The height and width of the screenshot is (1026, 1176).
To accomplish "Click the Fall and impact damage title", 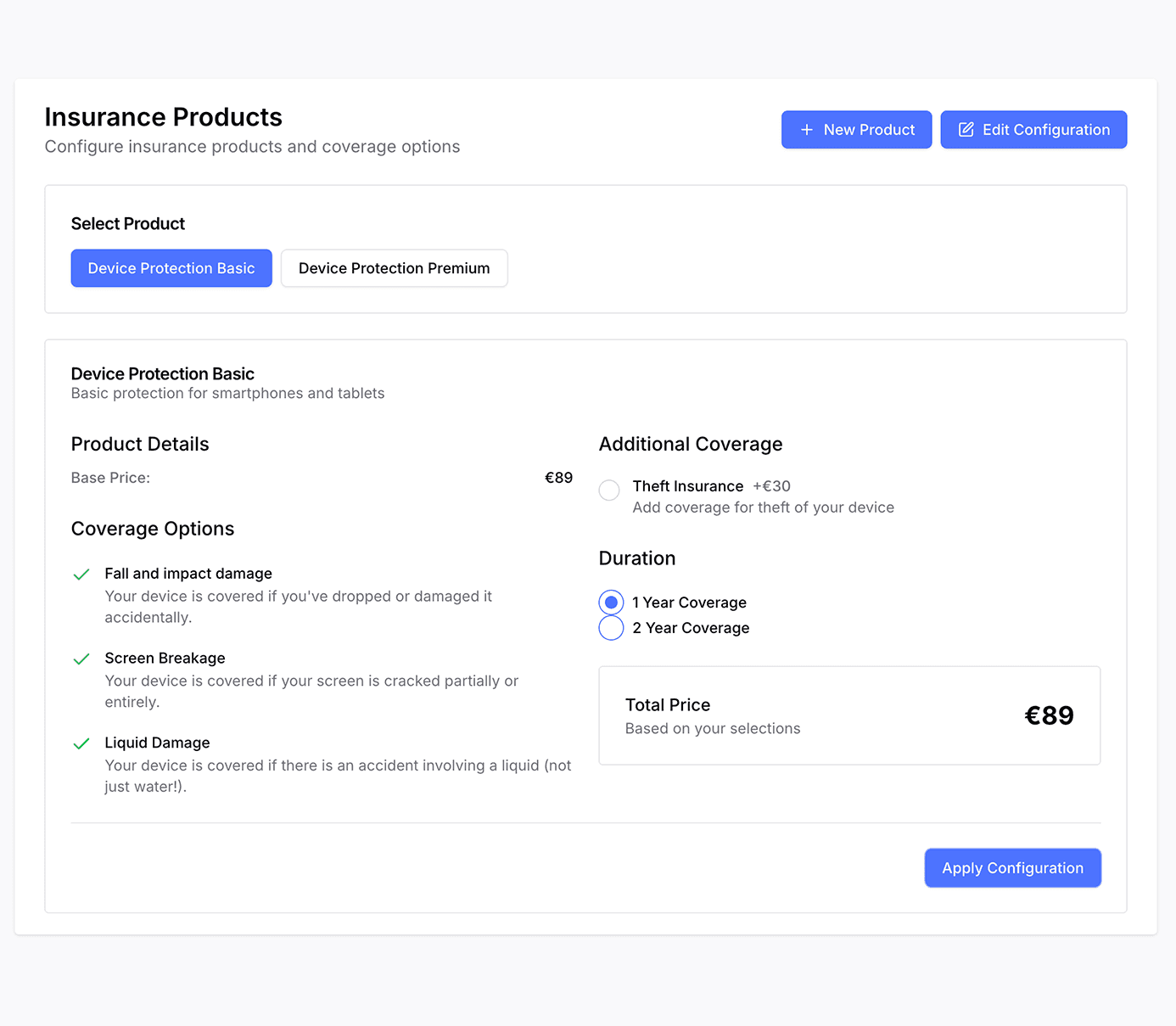I will tap(188, 574).
